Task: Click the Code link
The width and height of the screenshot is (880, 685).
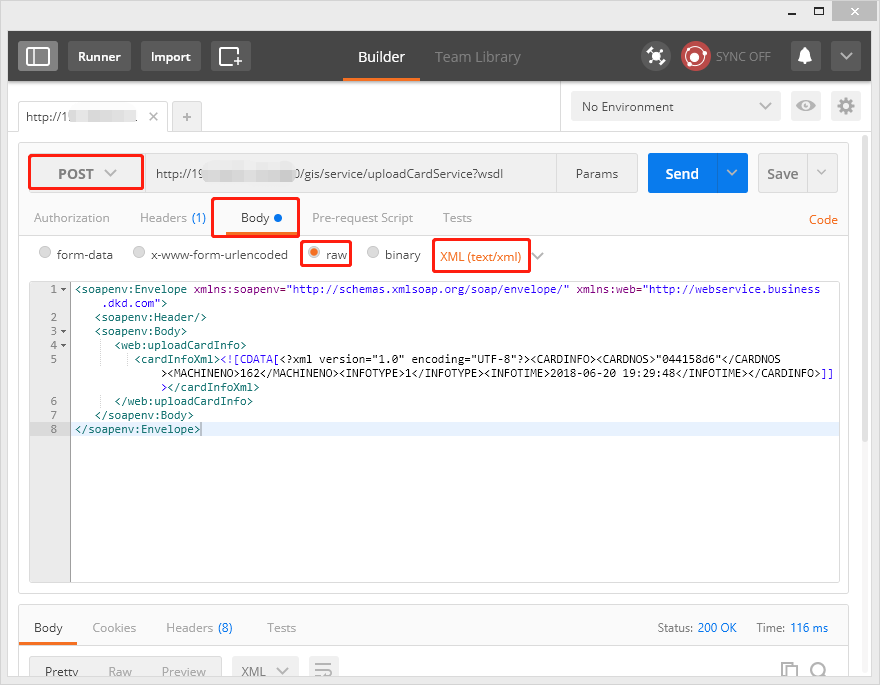Action: tap(823, 219)
